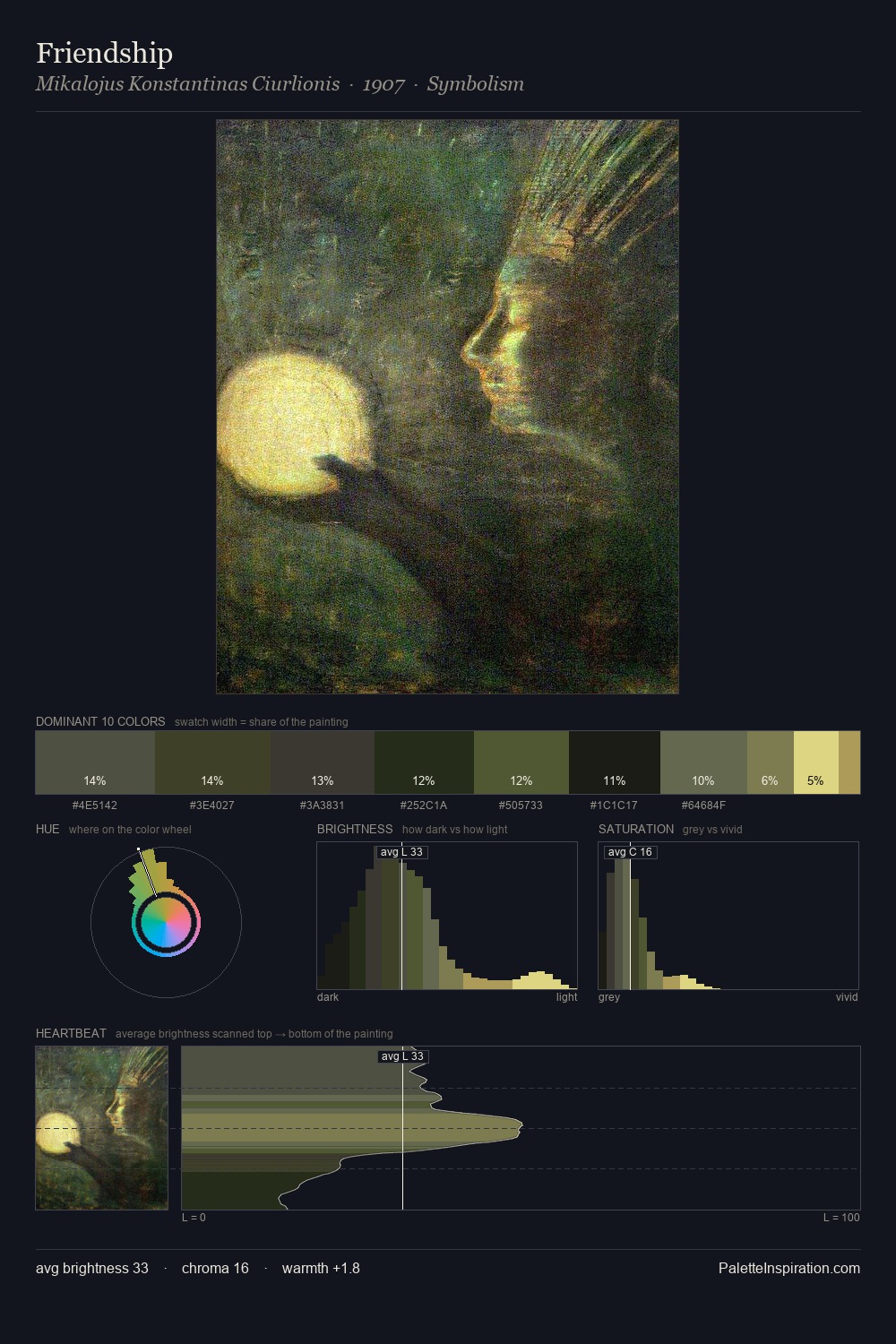The width and height of the screenshot is (896, 1344).
Task: Click the 'HUE' section heading
Action: (47, 829)
